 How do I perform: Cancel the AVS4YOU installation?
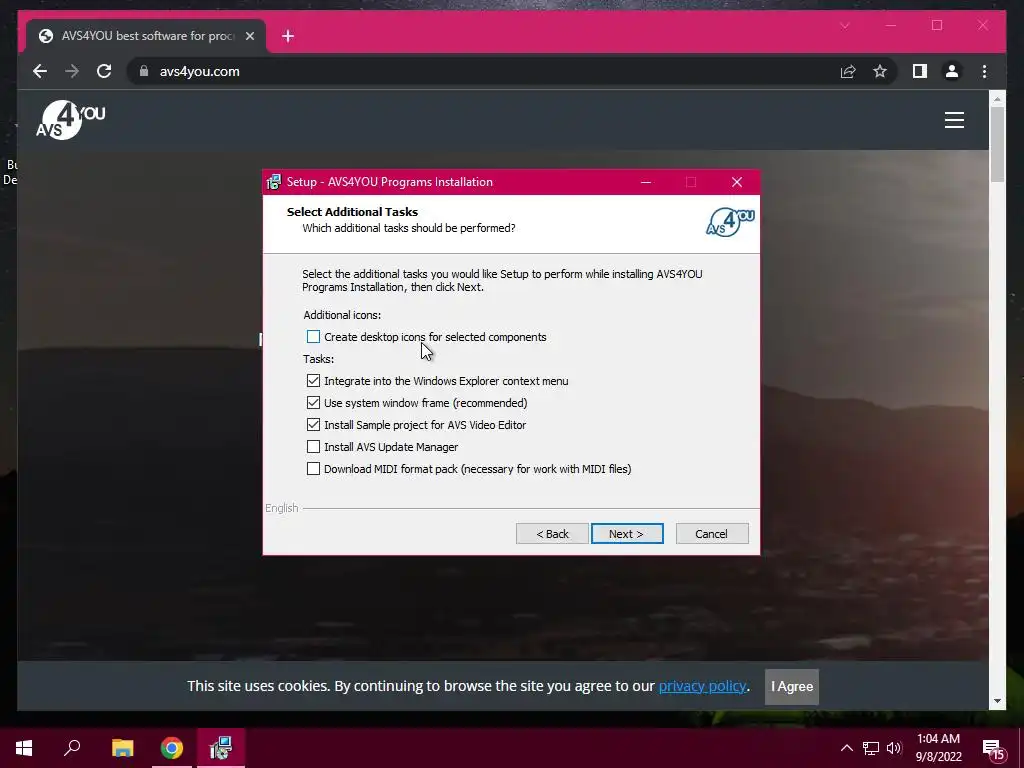pos(712,534)
